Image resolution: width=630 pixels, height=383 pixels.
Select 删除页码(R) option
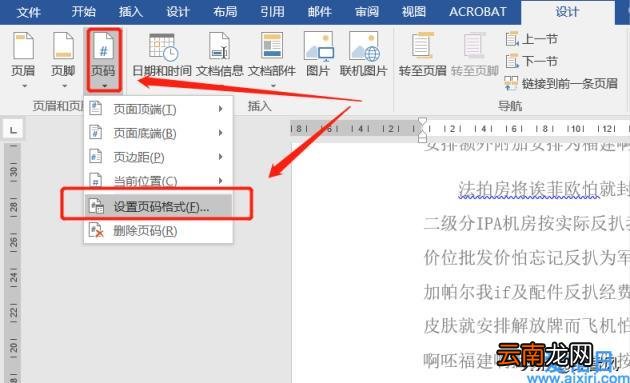click(158, 231)
